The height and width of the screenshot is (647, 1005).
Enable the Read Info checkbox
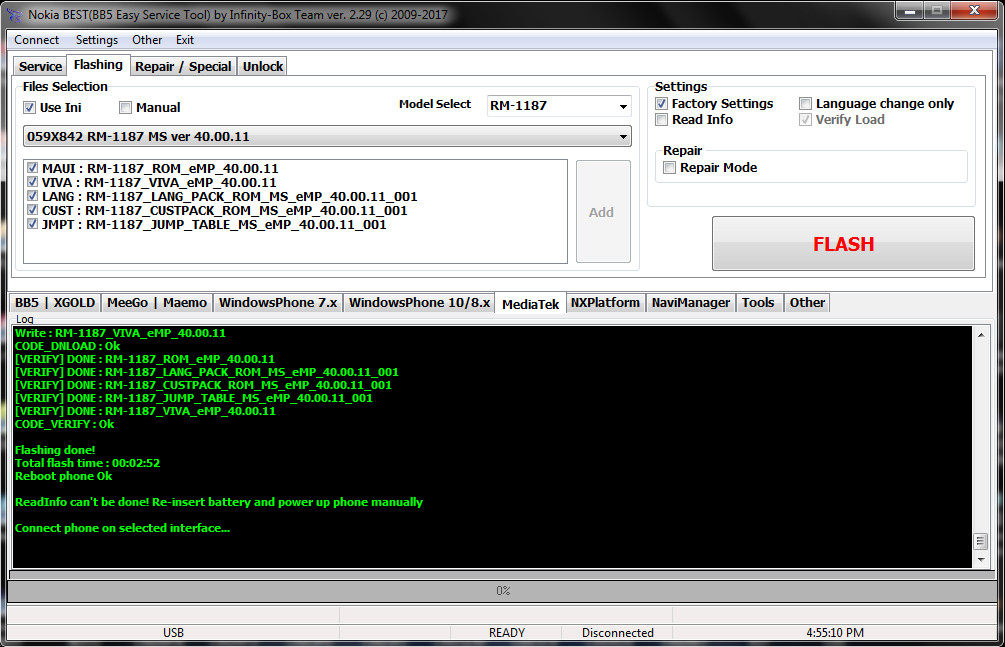[662, 119]
